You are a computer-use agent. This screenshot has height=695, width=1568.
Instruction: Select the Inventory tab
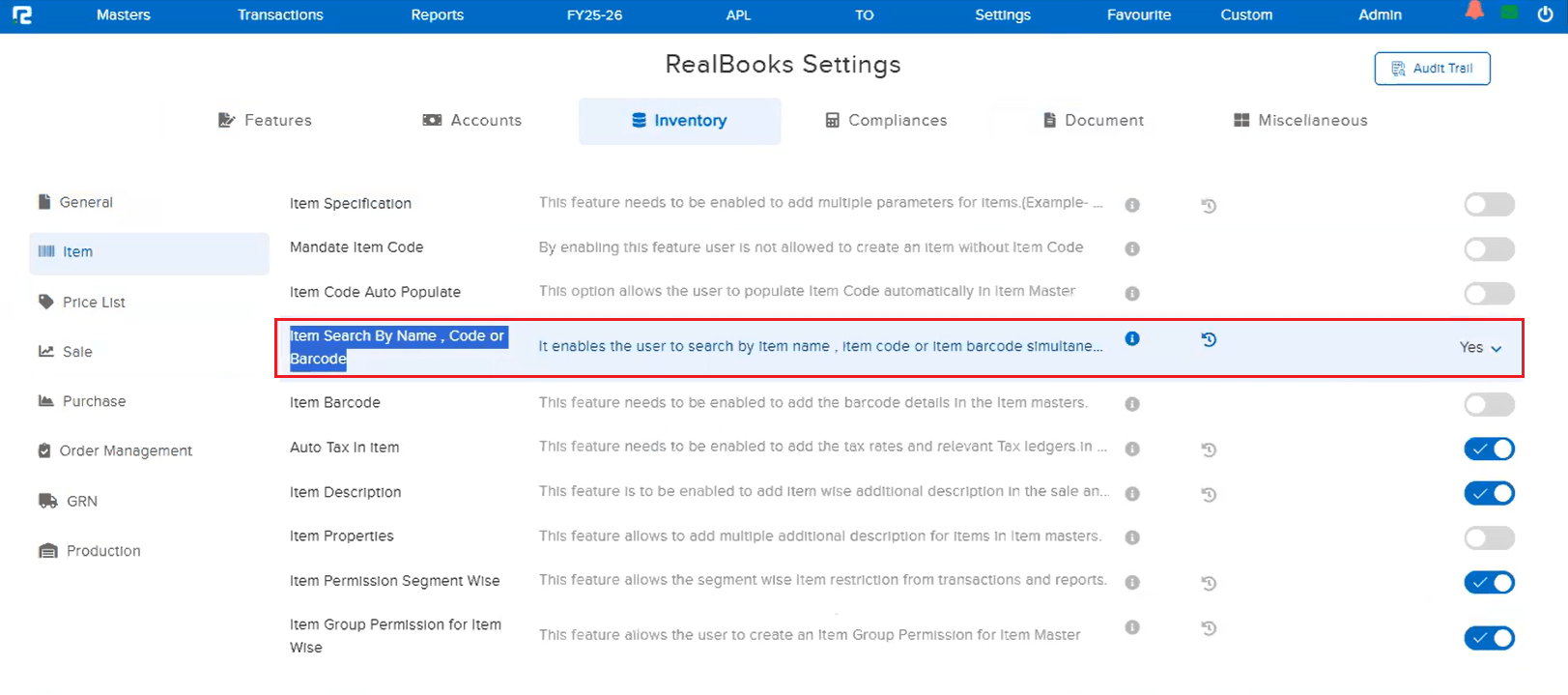click(x=679, y=121)
